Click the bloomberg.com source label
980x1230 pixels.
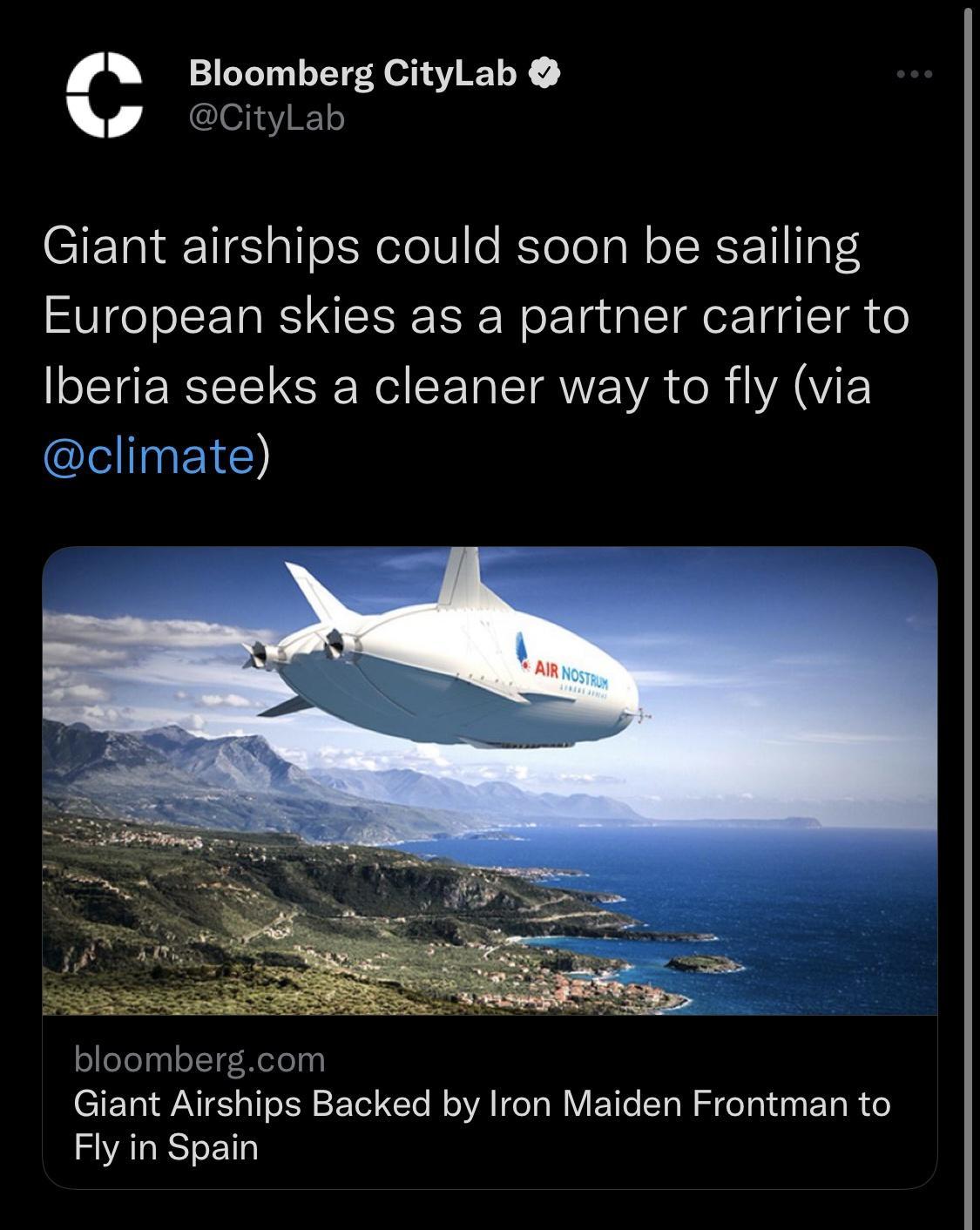(200, 1058)
